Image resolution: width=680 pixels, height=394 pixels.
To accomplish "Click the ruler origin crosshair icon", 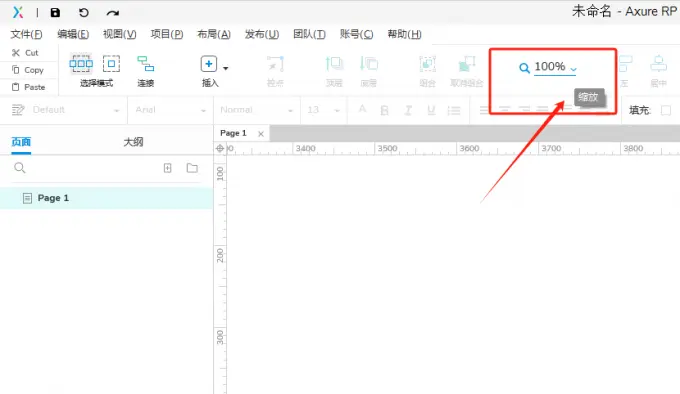I will pos(220,149).
